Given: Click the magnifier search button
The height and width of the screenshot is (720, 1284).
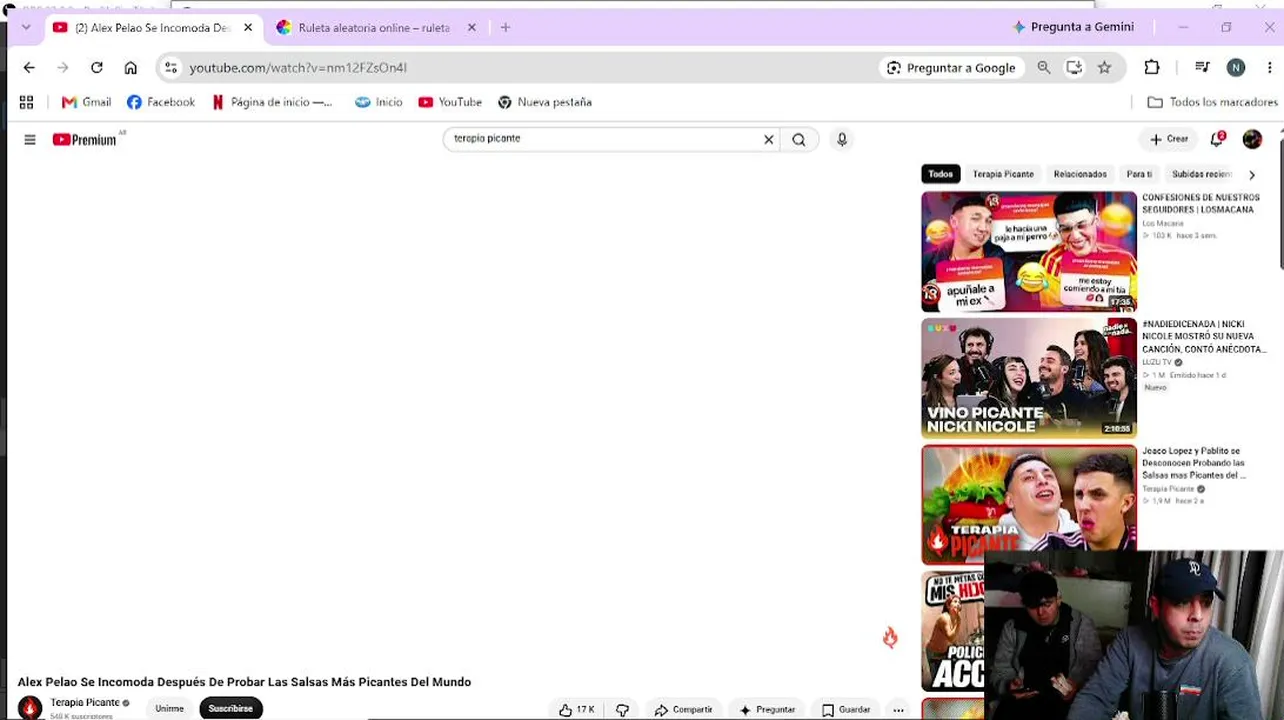Looking at the screenshot, I should [x=799, y=139].
